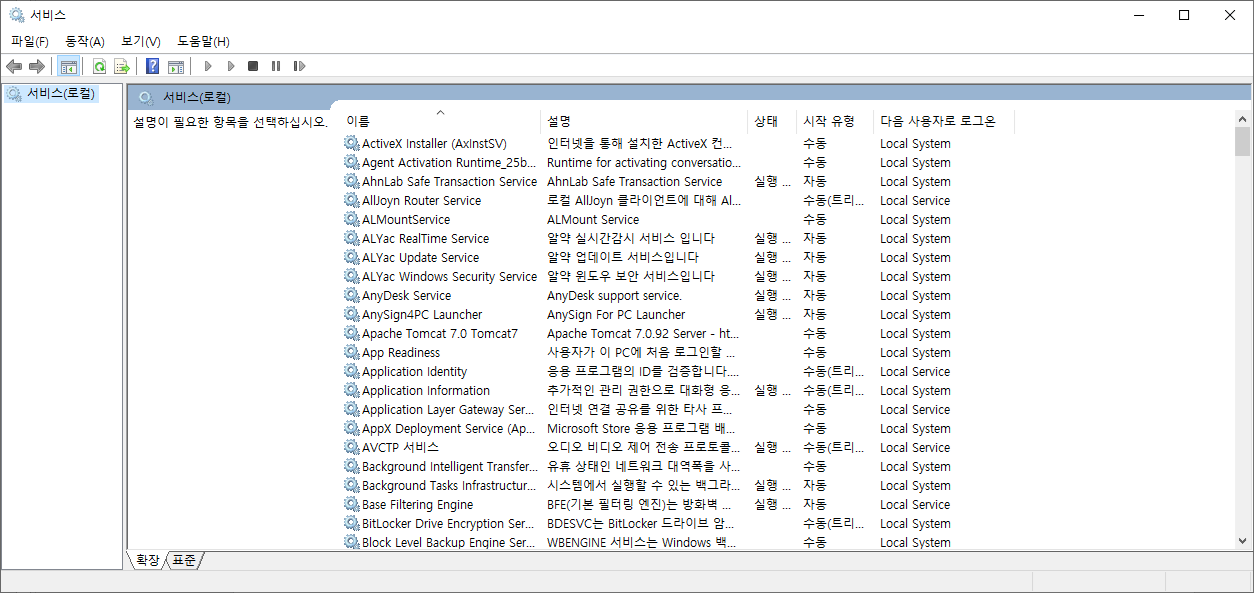Click the gear icon beside Base Filtering Engine
The width and height of the screenshot is (1254, 593).
coord(351,504)
